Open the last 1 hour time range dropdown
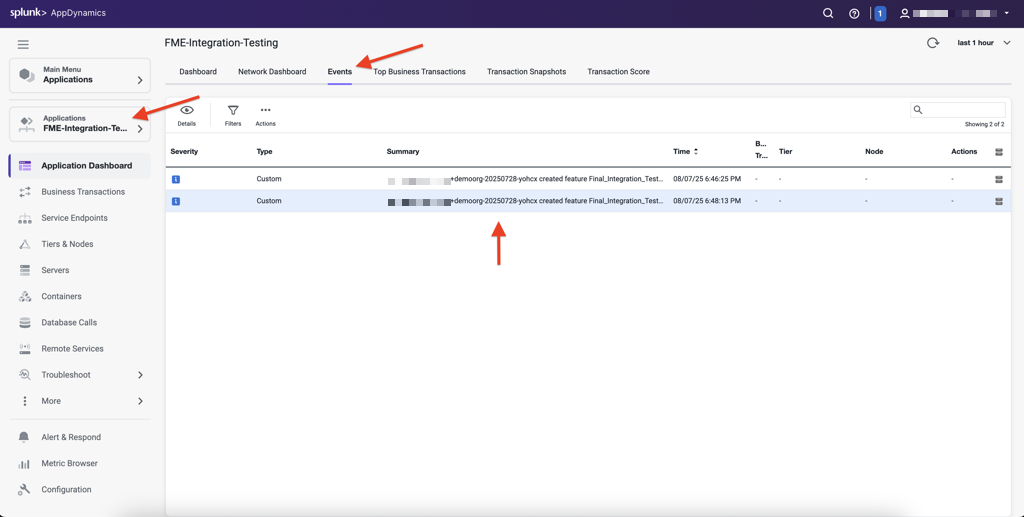Image resolution: width=1024 pixels, height=517 pixels. [983, 43]
